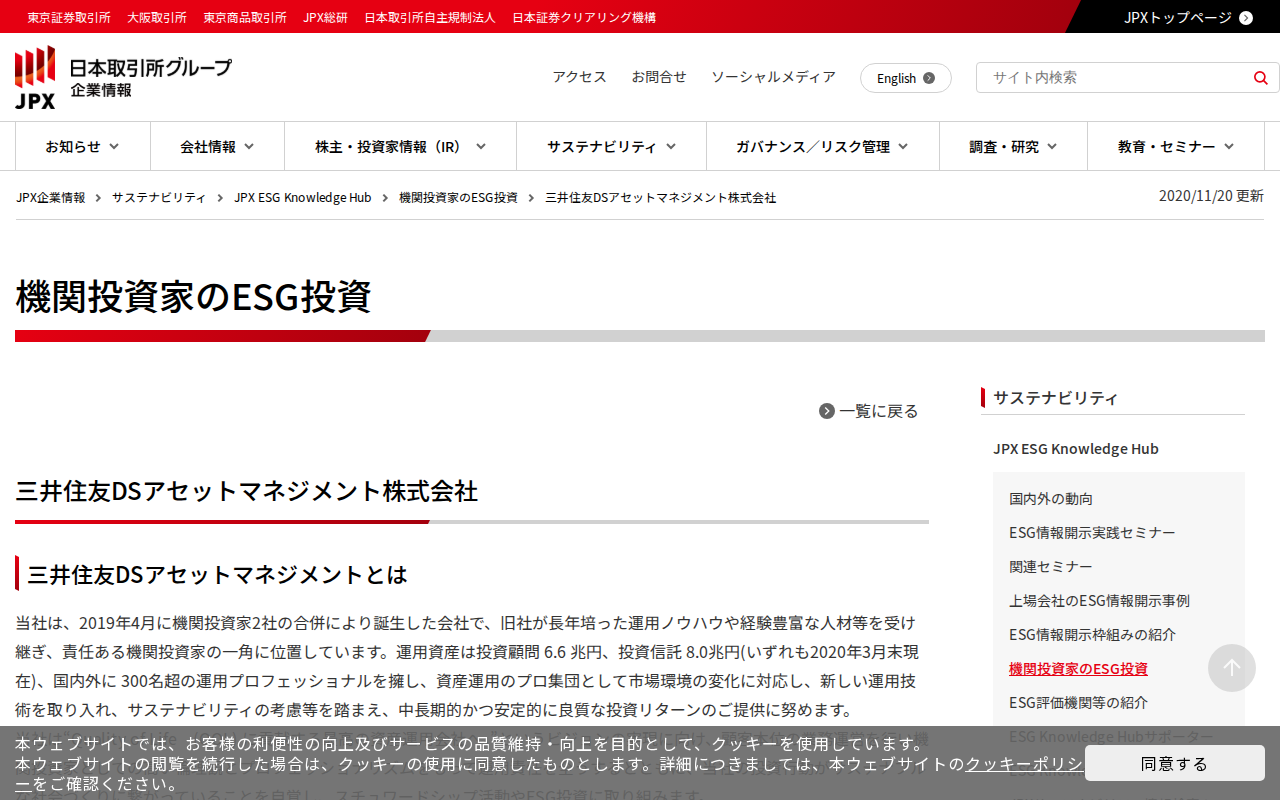Click 一覧に戻る link
Image resolution: width=1280 pixels, height=800 pixels.
869,411
